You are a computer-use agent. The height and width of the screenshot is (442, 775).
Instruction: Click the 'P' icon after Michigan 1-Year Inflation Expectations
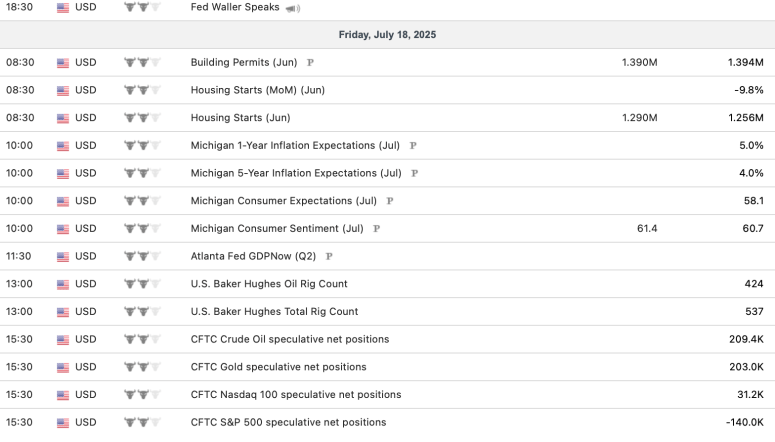(x=413, y=145)
